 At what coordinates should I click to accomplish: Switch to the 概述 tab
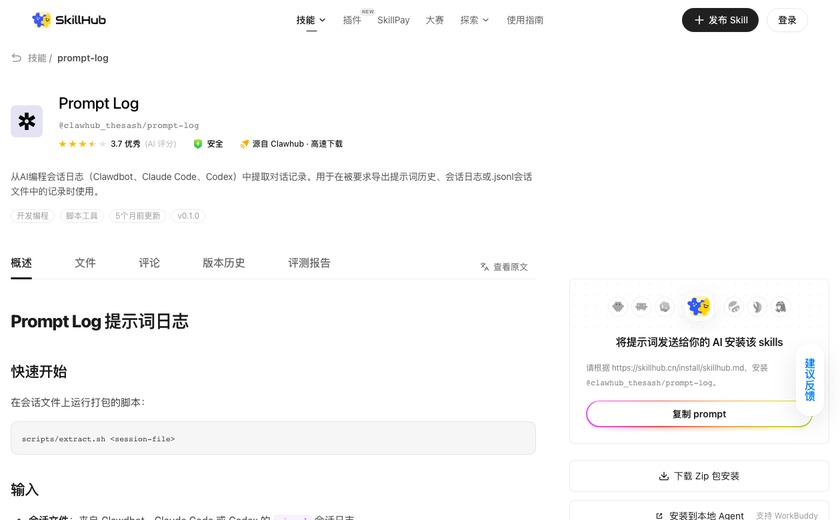(x=21, y=263)
